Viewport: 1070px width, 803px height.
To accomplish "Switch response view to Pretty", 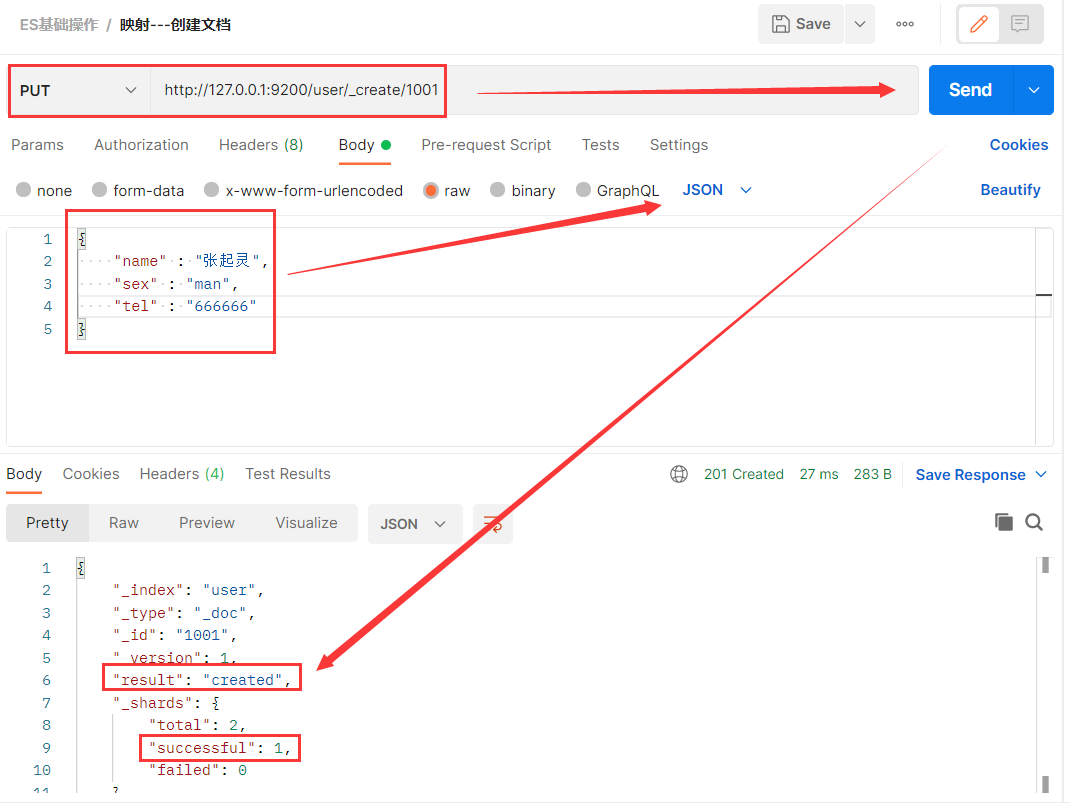I will point(47,523).
